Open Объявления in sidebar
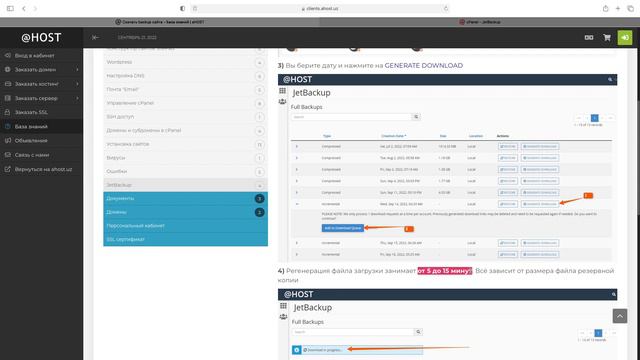This screenshot has width=640, height=360. pyautogui.click(x=41, y=140)
